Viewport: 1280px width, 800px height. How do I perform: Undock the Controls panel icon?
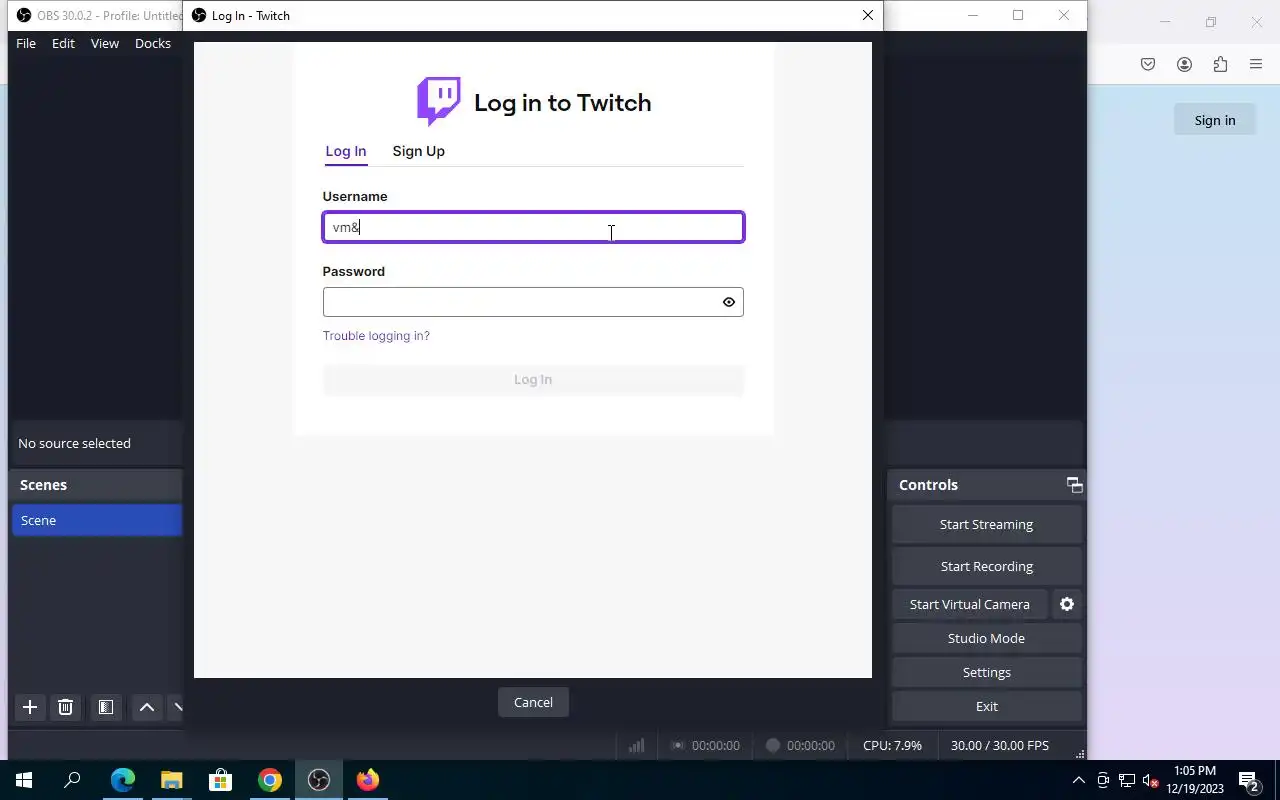[x=1075, y=485]
